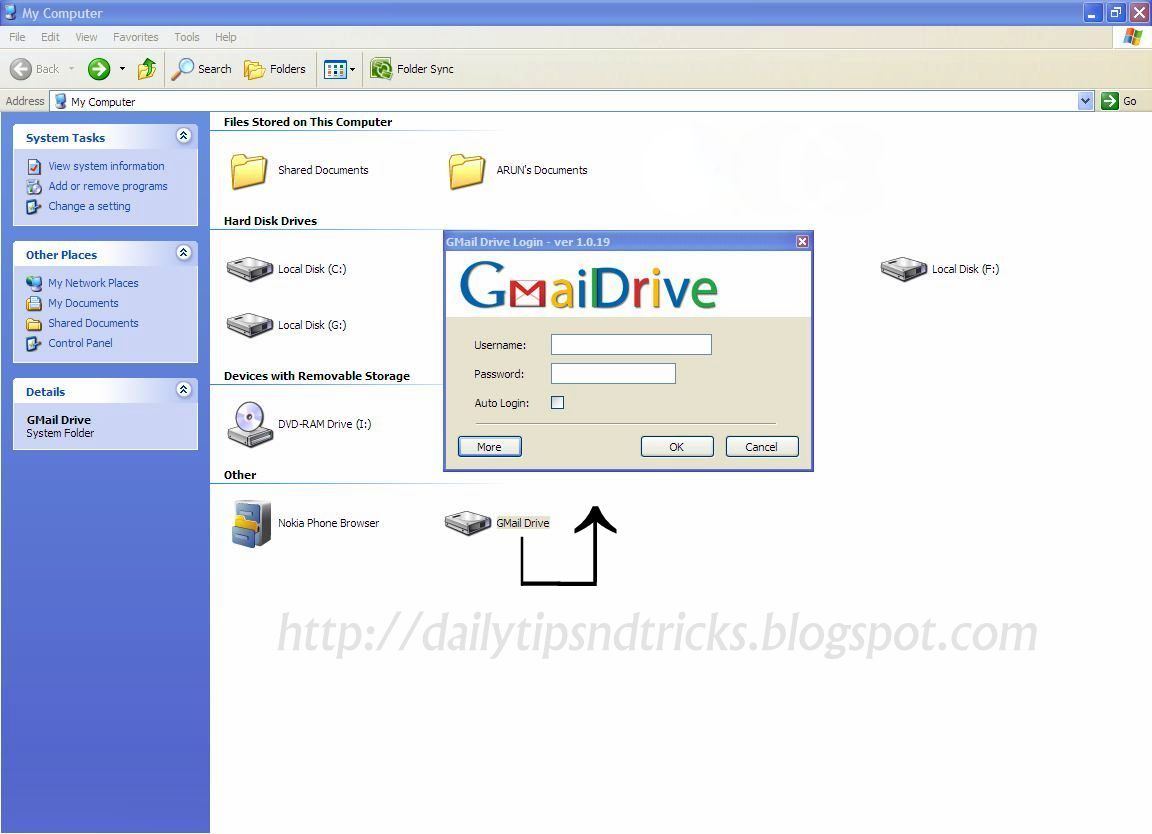The height and width of the screenshot is (834, 1152).
Task: Click the Password input field
Action: [613, 374]
